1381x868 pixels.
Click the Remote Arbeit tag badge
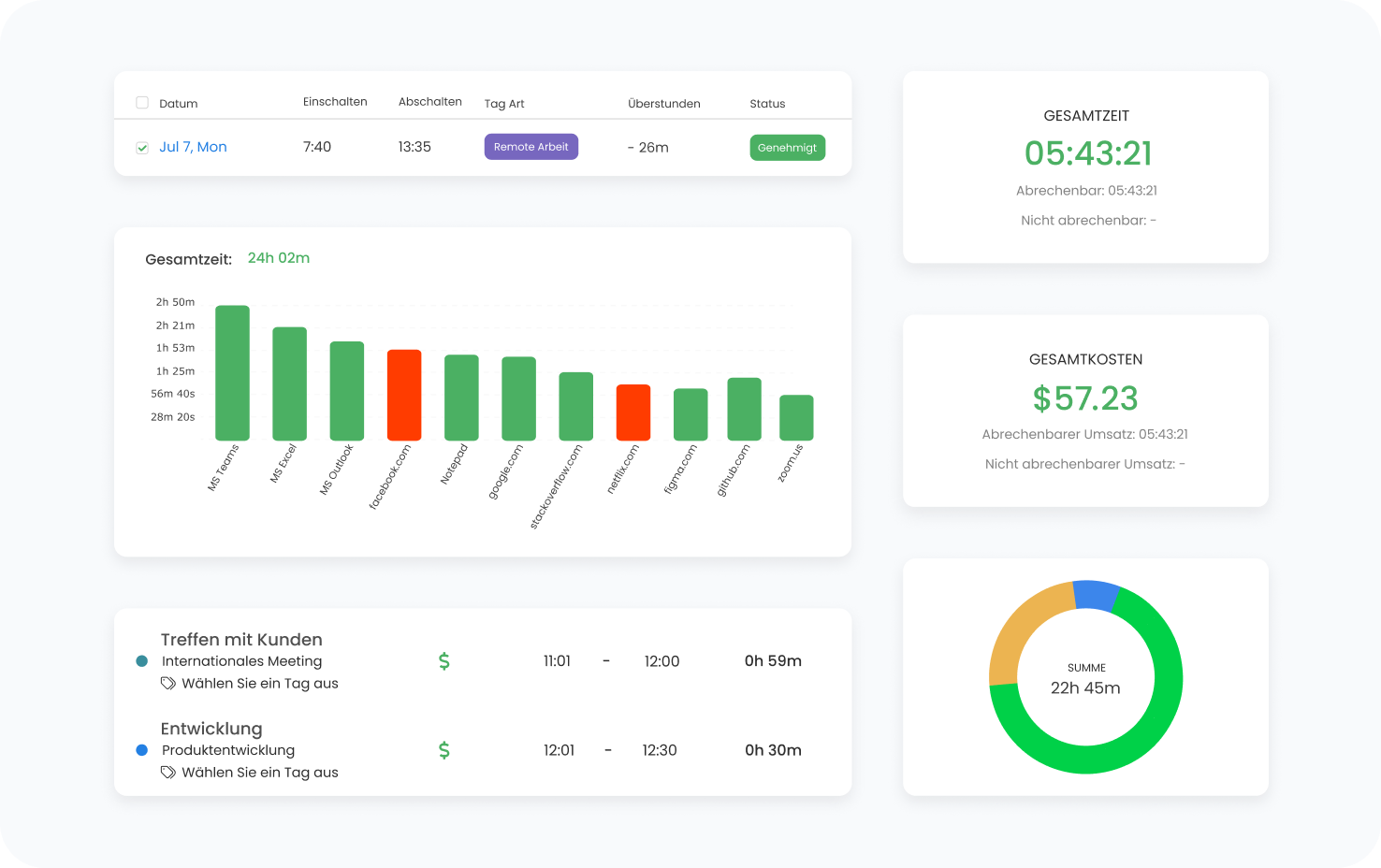coord(531,147)
